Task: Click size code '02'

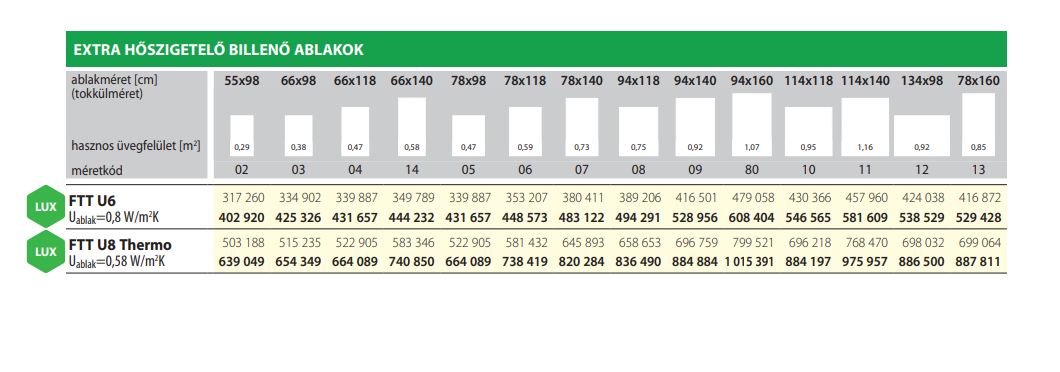Action: point(241,170)
